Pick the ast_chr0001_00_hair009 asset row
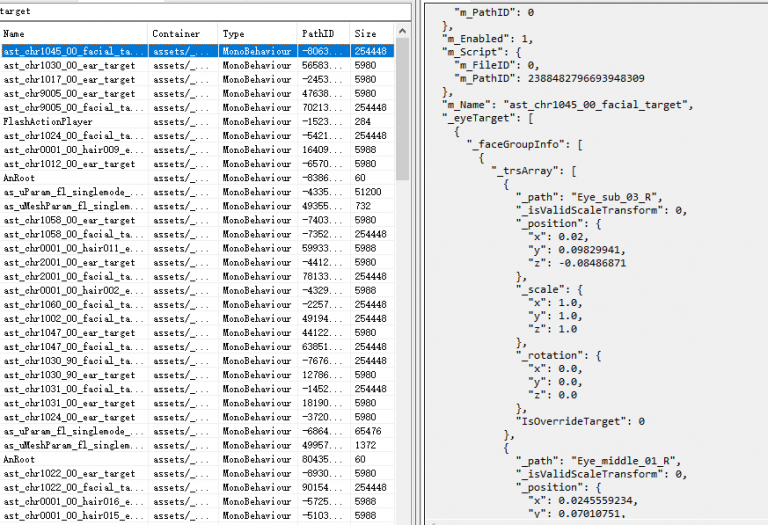This screenshot has height=525, width=768. click(69, 149)
